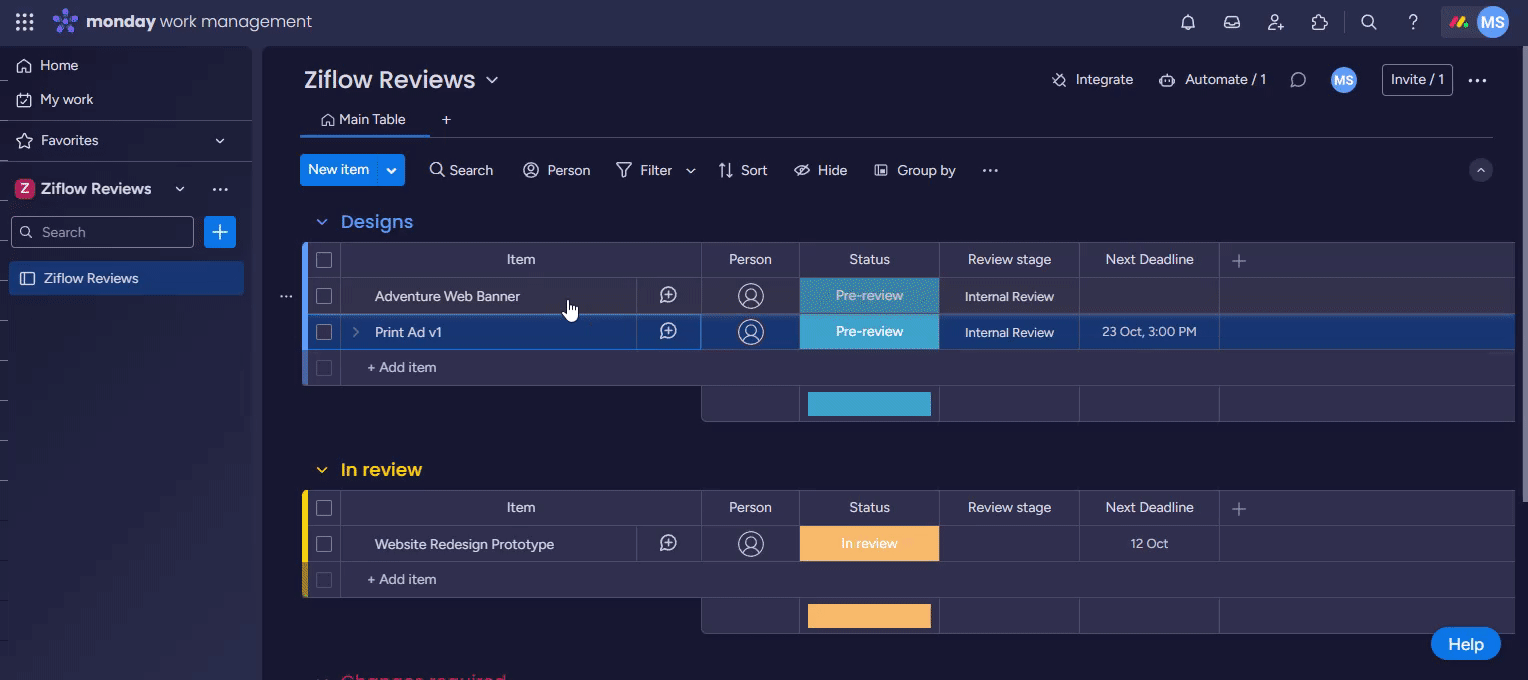Screen dimensions: 1528x680
Task: Open the MS user profile avatar in top bar
Action: [1493, 22]
